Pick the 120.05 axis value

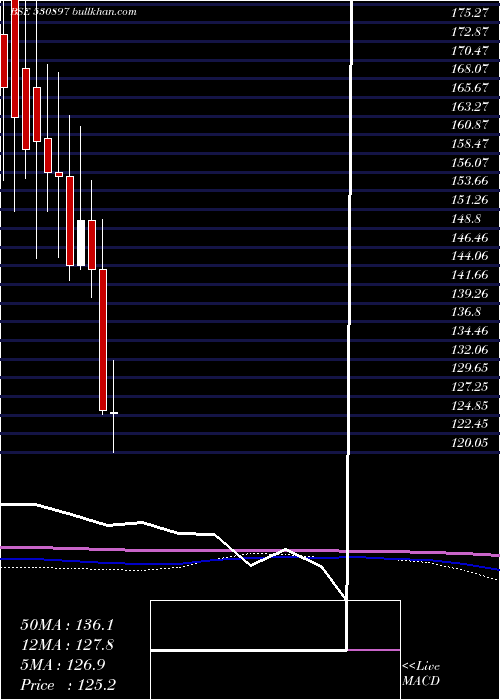tap(470, 443)
